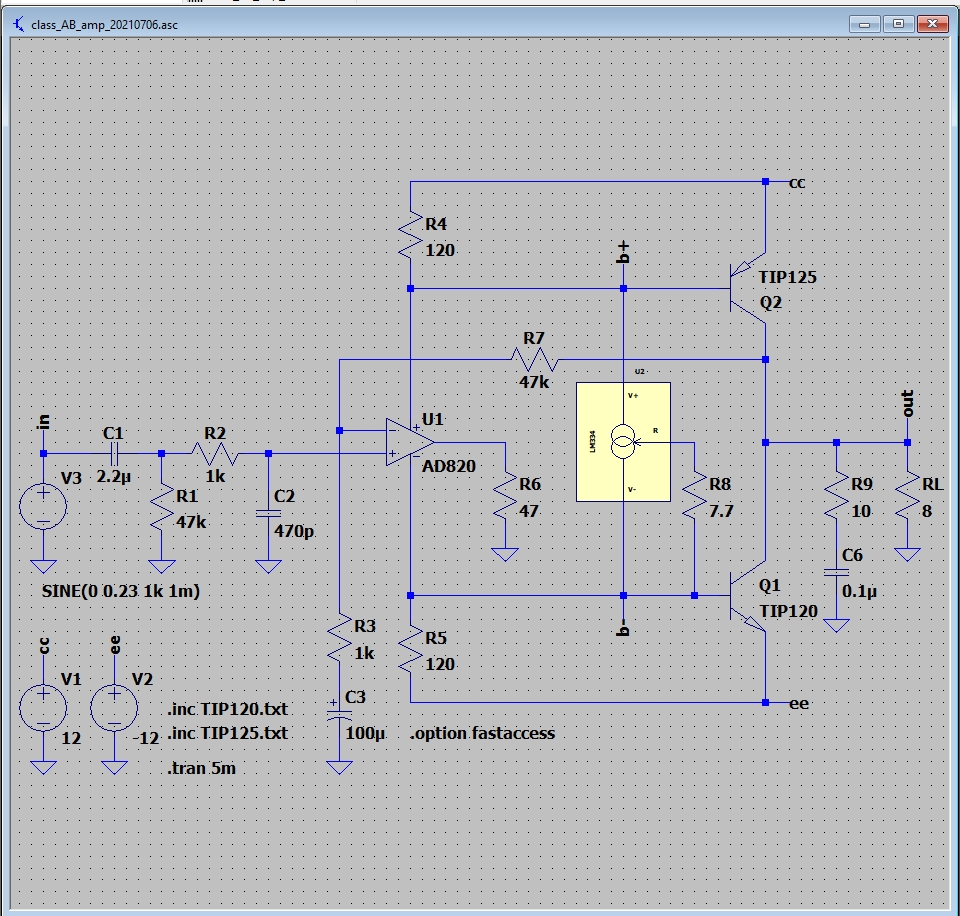Image resolution: width=960 pixels, height=916 pixels.
Task: Click the .tran 5m simulation directive
Action: pyautogui.click(x=201, y=768)
